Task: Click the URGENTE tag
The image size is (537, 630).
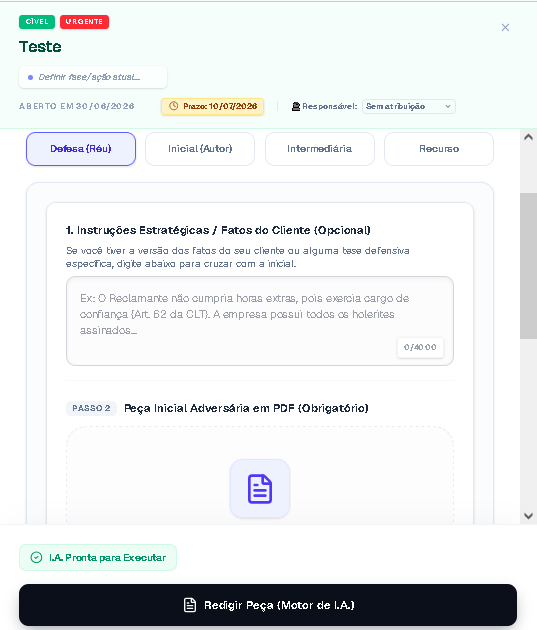Action: tap(84, 22)
